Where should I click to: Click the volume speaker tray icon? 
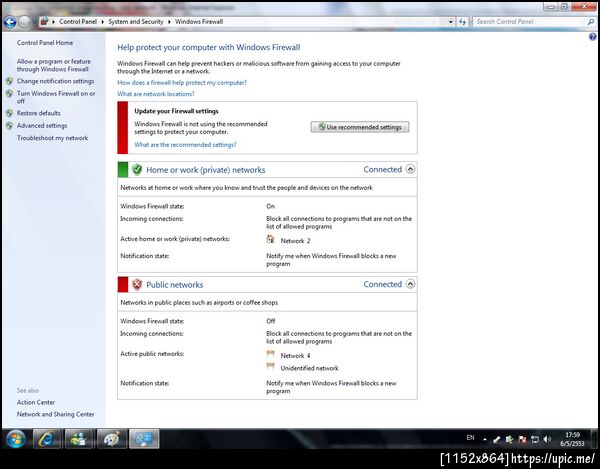point(547,440)
